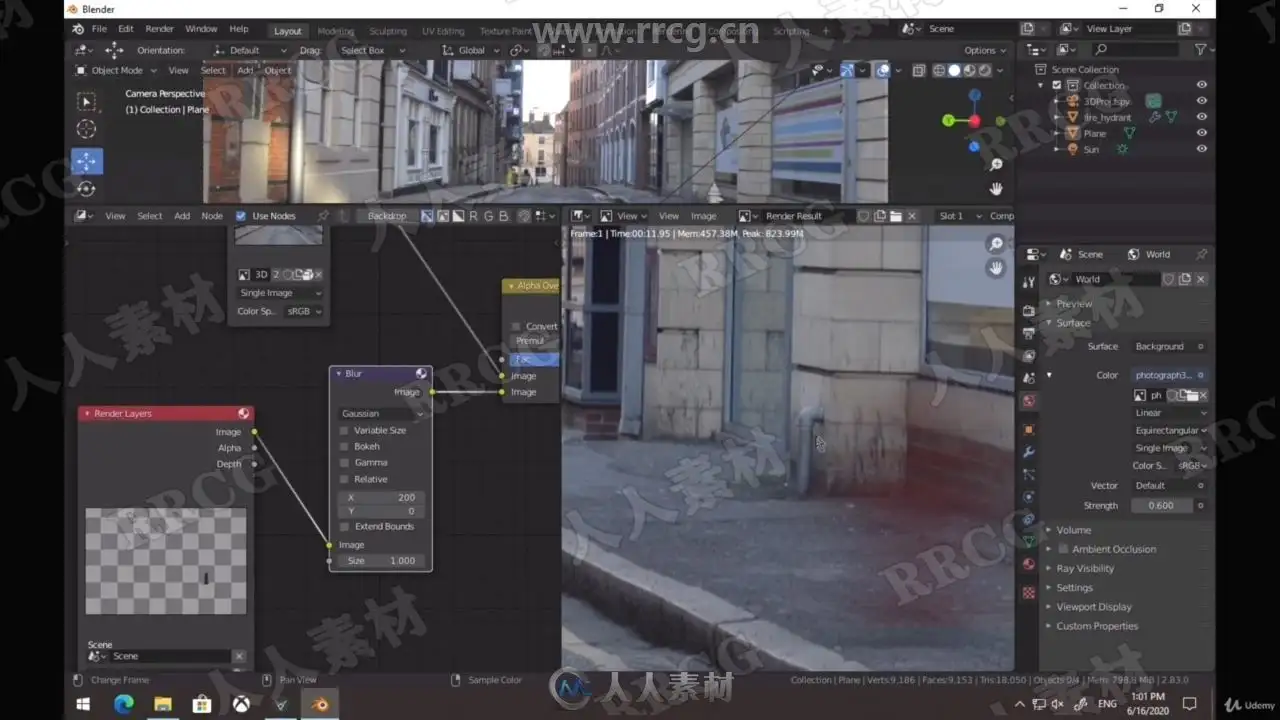Adjust the Blur node Size slider
1280x720 pixels.
tap(380, 561)
